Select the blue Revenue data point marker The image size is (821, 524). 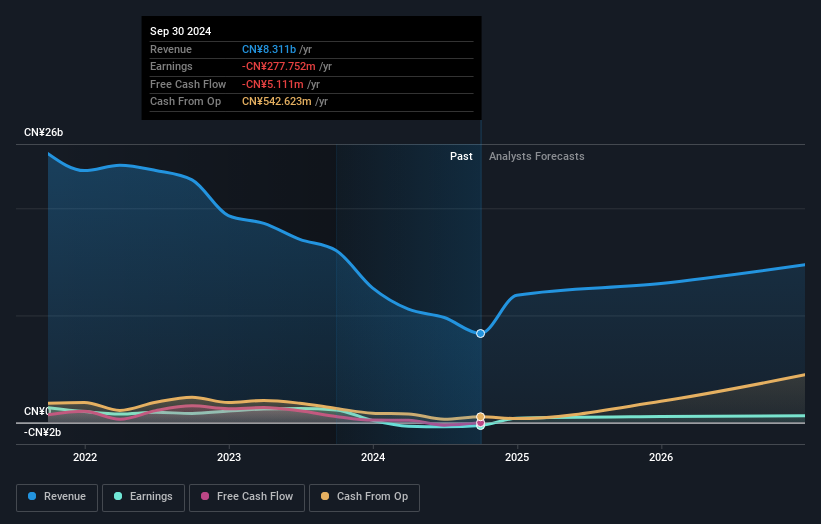tap(481, 333)
